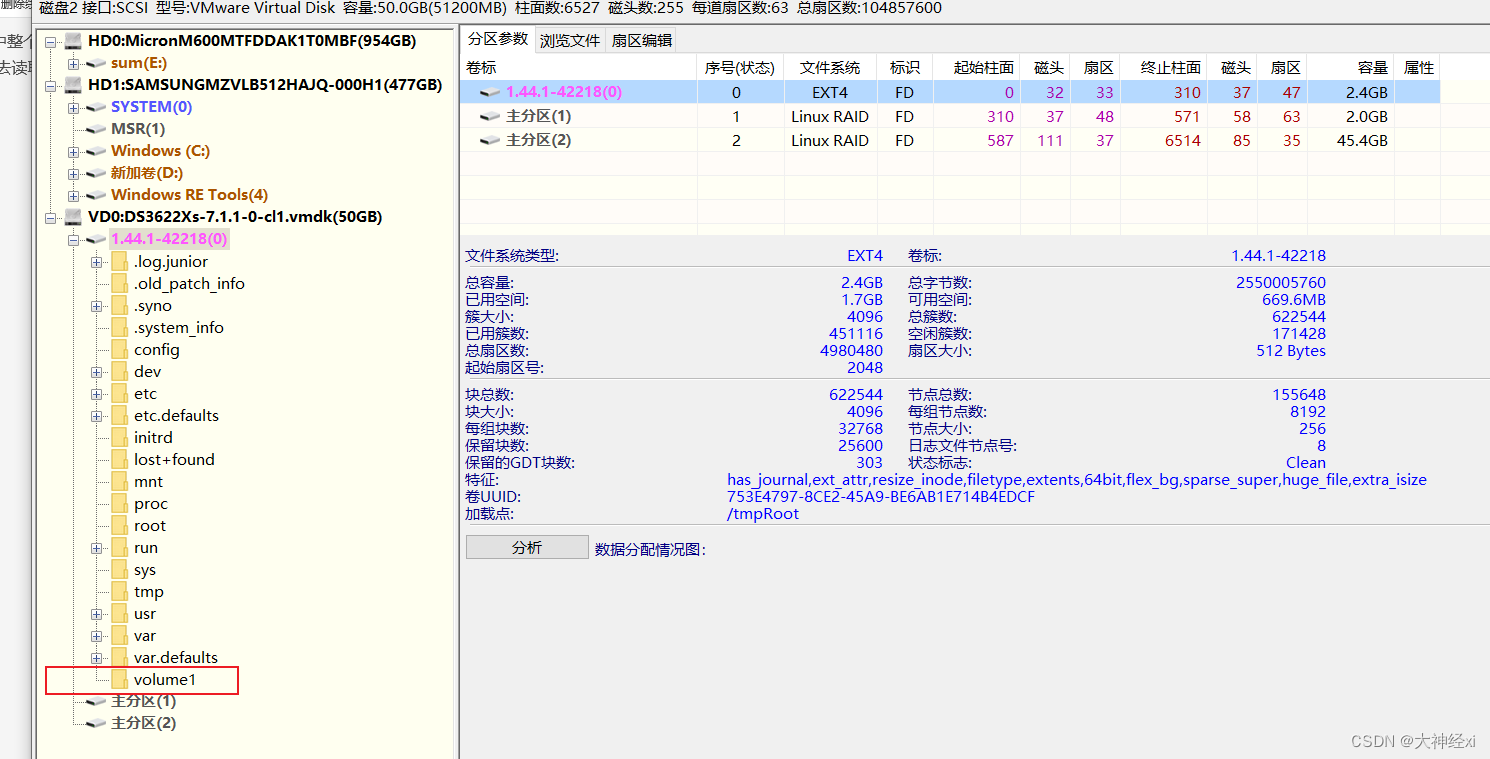Click the 属性 column header
The height and width of the screenshot is (759, 1490).
[1418, 67]
